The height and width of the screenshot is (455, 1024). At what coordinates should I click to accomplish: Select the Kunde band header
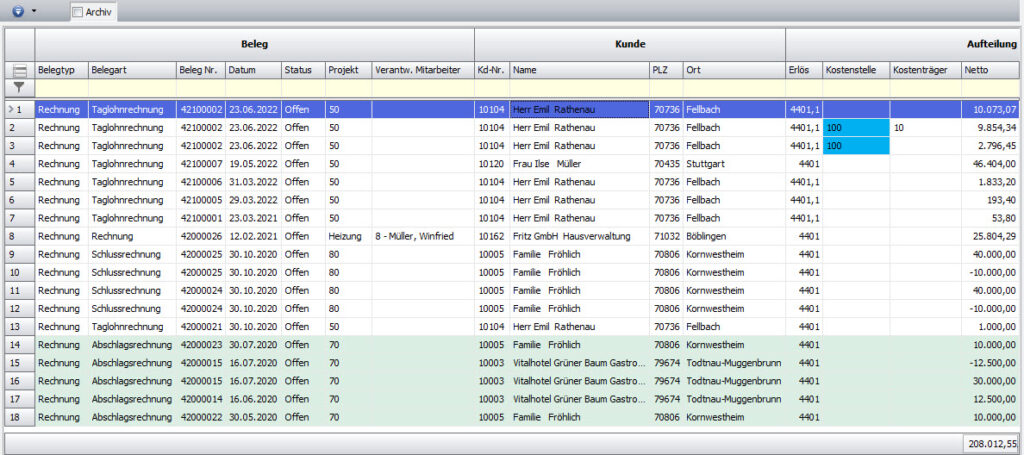[x=629, y=44]
